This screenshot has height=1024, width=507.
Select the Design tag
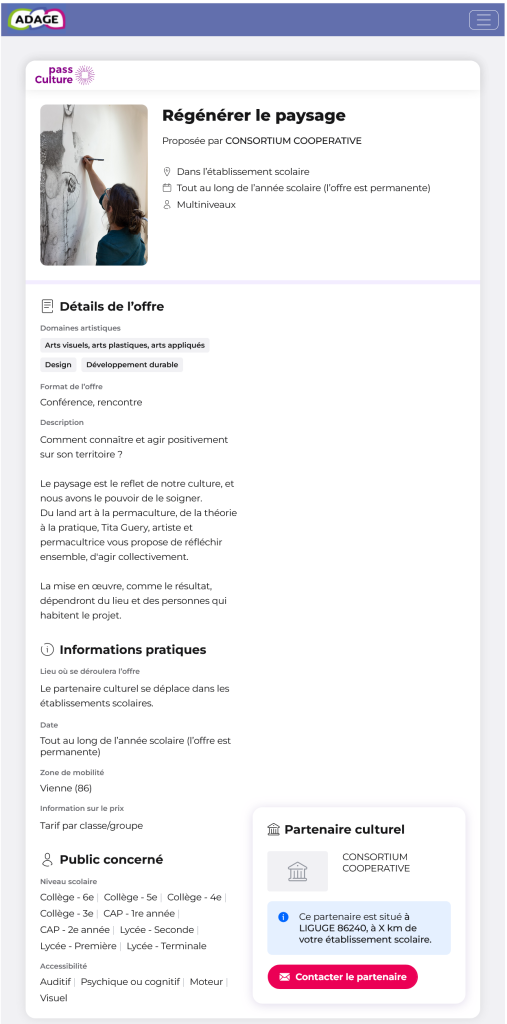point(58,364)
